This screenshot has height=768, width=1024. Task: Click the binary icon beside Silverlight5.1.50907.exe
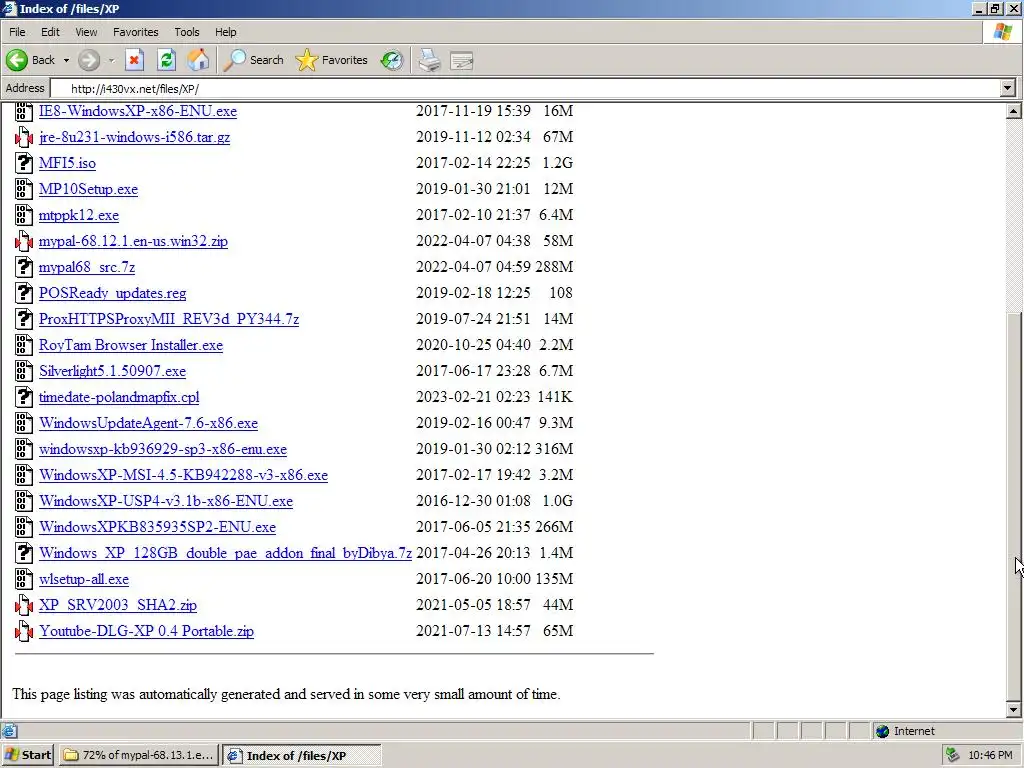pos(24,371)
